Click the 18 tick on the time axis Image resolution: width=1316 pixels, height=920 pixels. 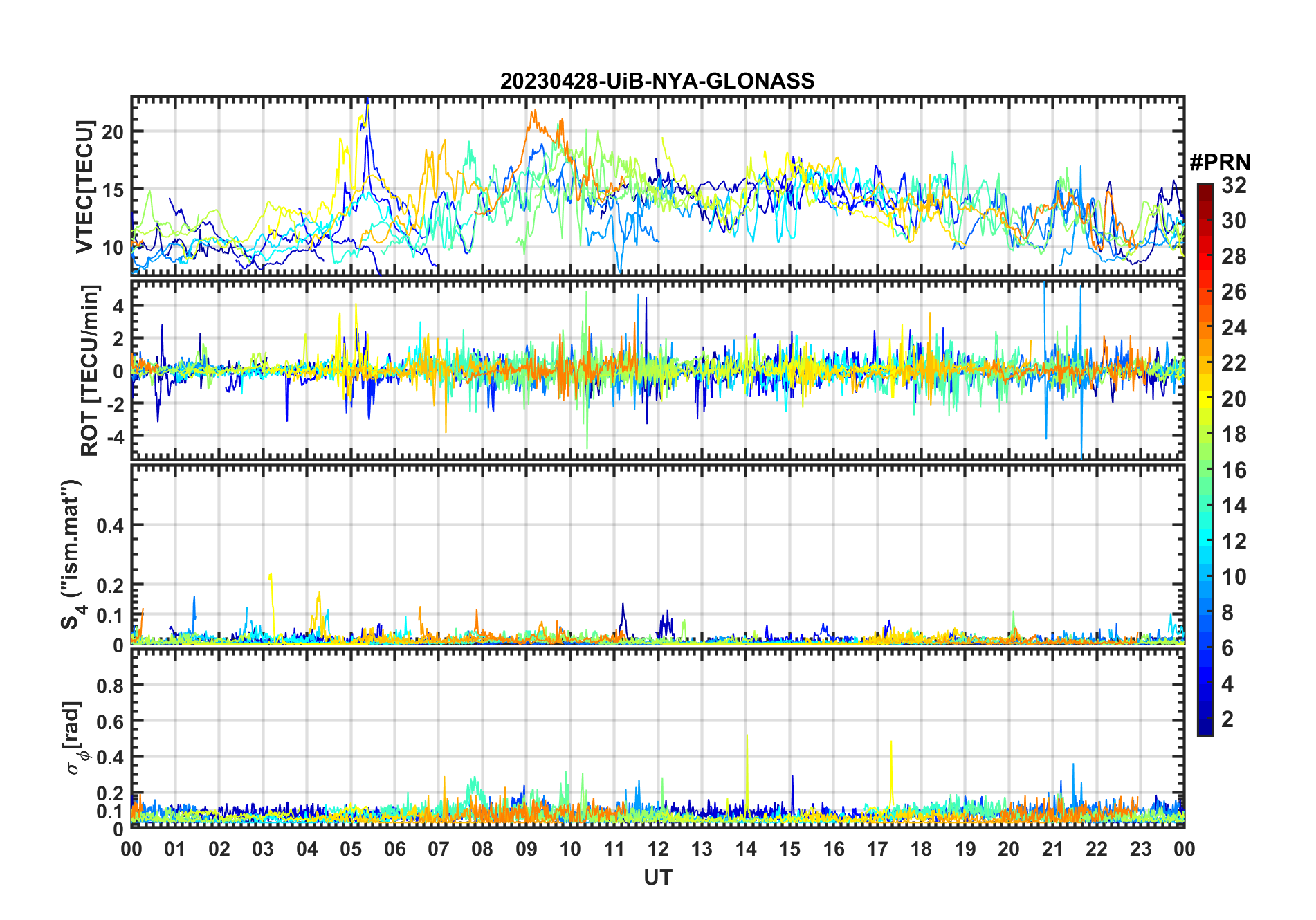pyautogui.click(x=921, y=849)
